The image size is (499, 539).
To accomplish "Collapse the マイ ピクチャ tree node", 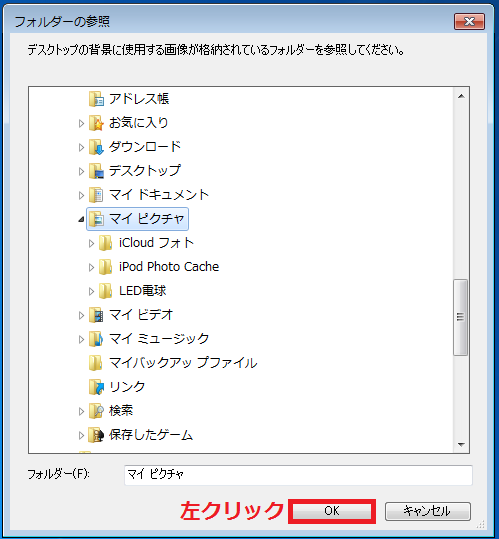I will click(x=81, y=219).
